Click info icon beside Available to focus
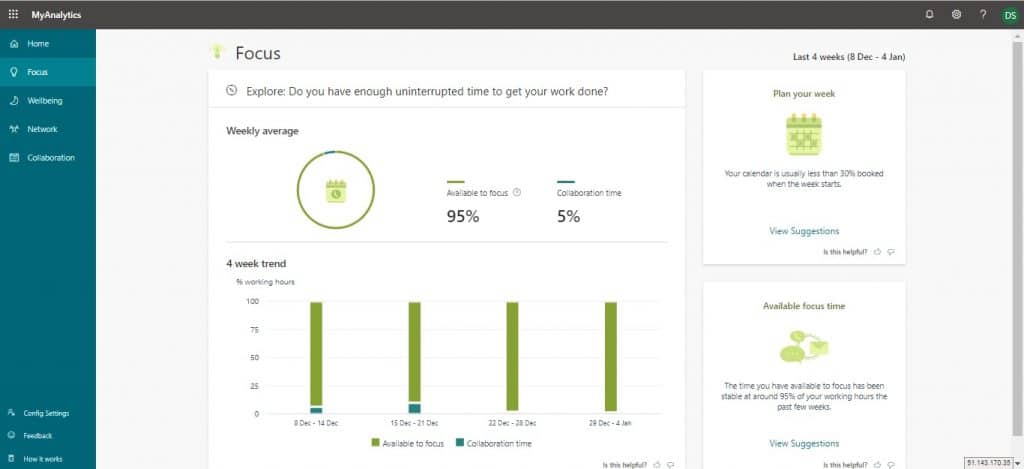Screen dimensions: 1024x469 tap(517, 192)
